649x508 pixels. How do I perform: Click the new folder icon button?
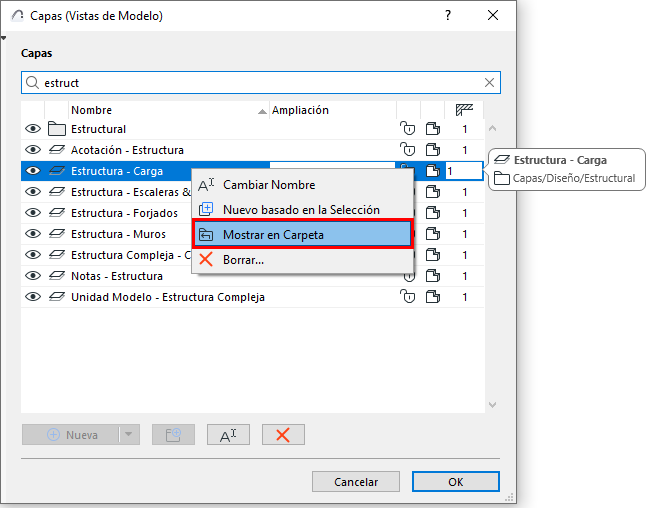point(173,435)
